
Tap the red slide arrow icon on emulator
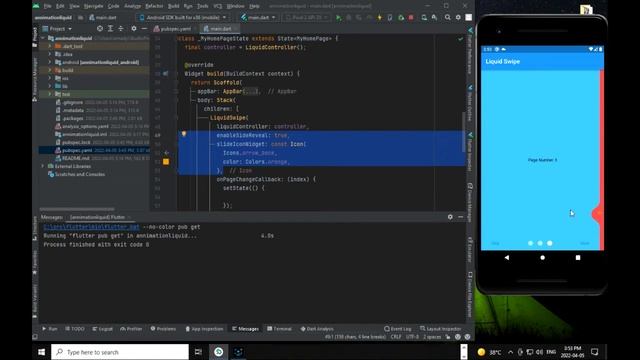pyautogui.click(x=597, y=213)
